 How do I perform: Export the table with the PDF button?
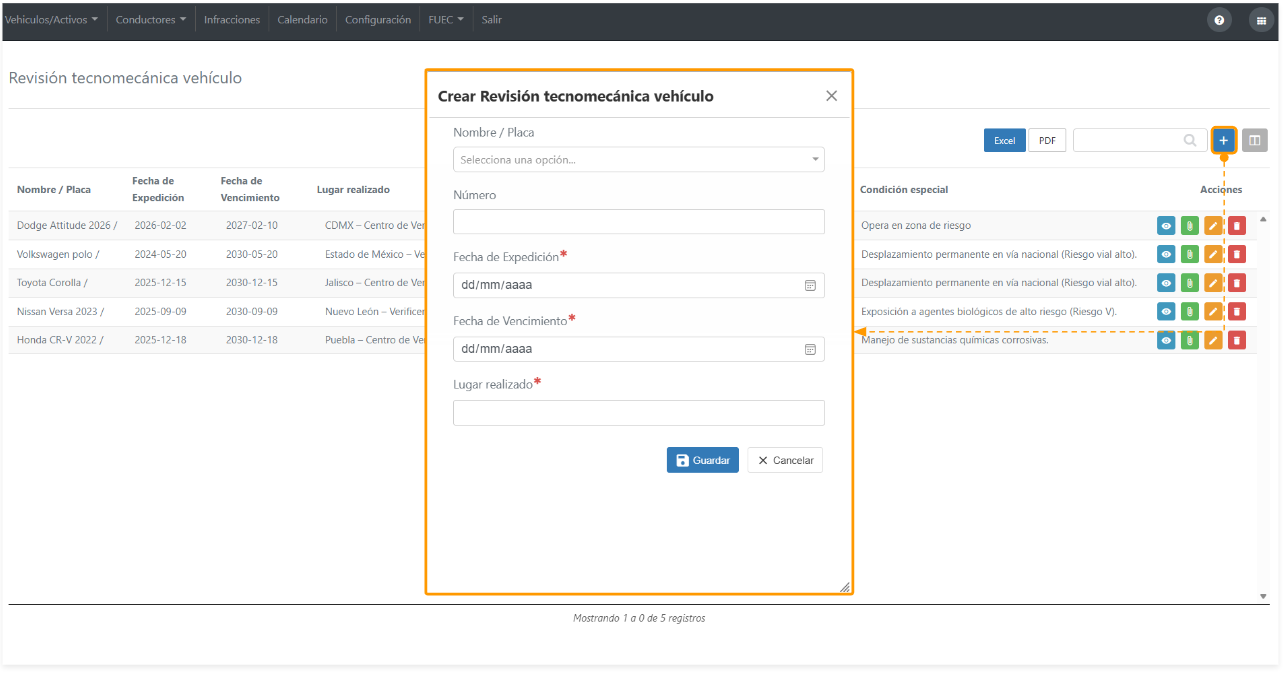(x=1047, y=141)
